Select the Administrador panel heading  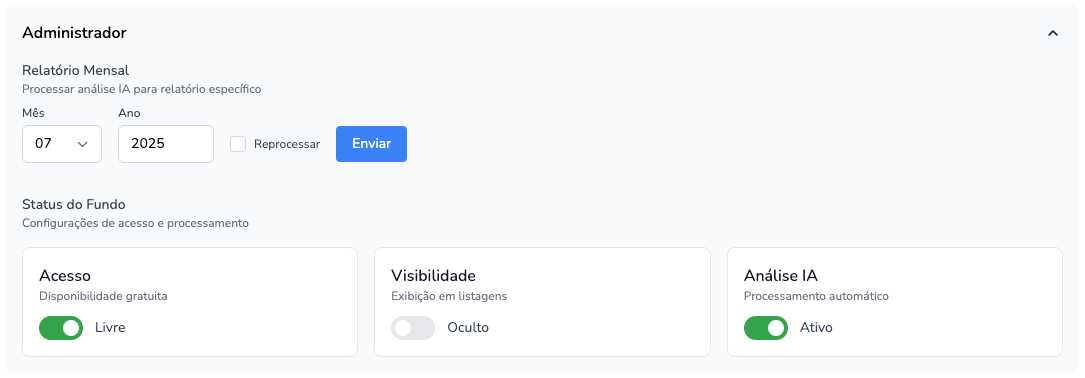click(74, 33)
